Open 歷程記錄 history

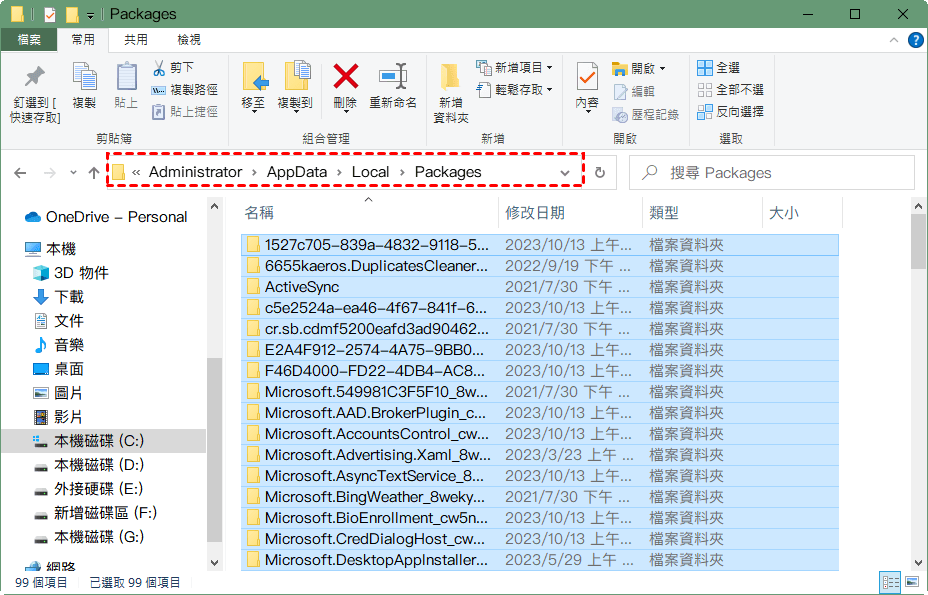pos(645,114)
